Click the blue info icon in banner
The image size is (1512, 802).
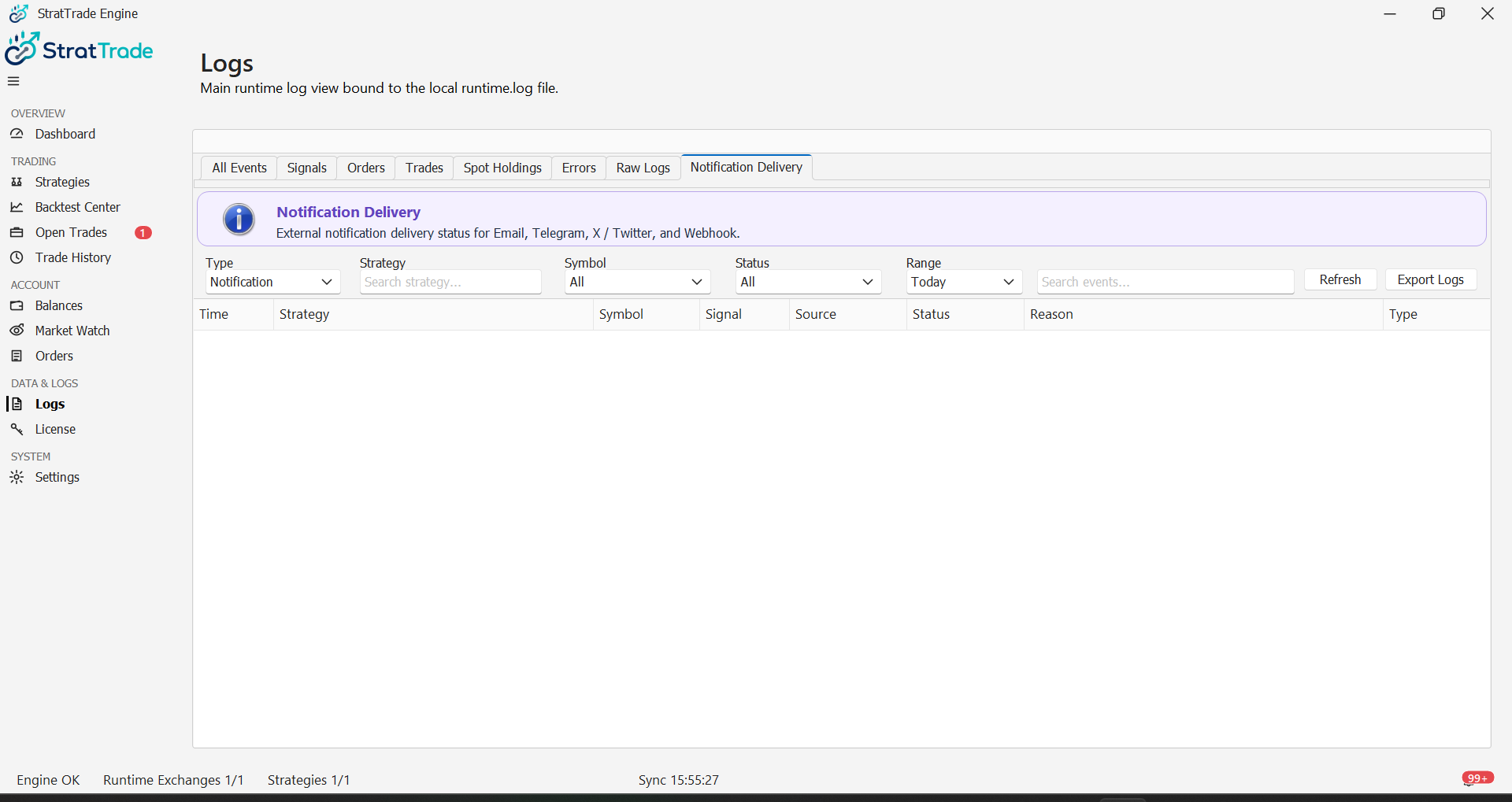click(239, 220)
